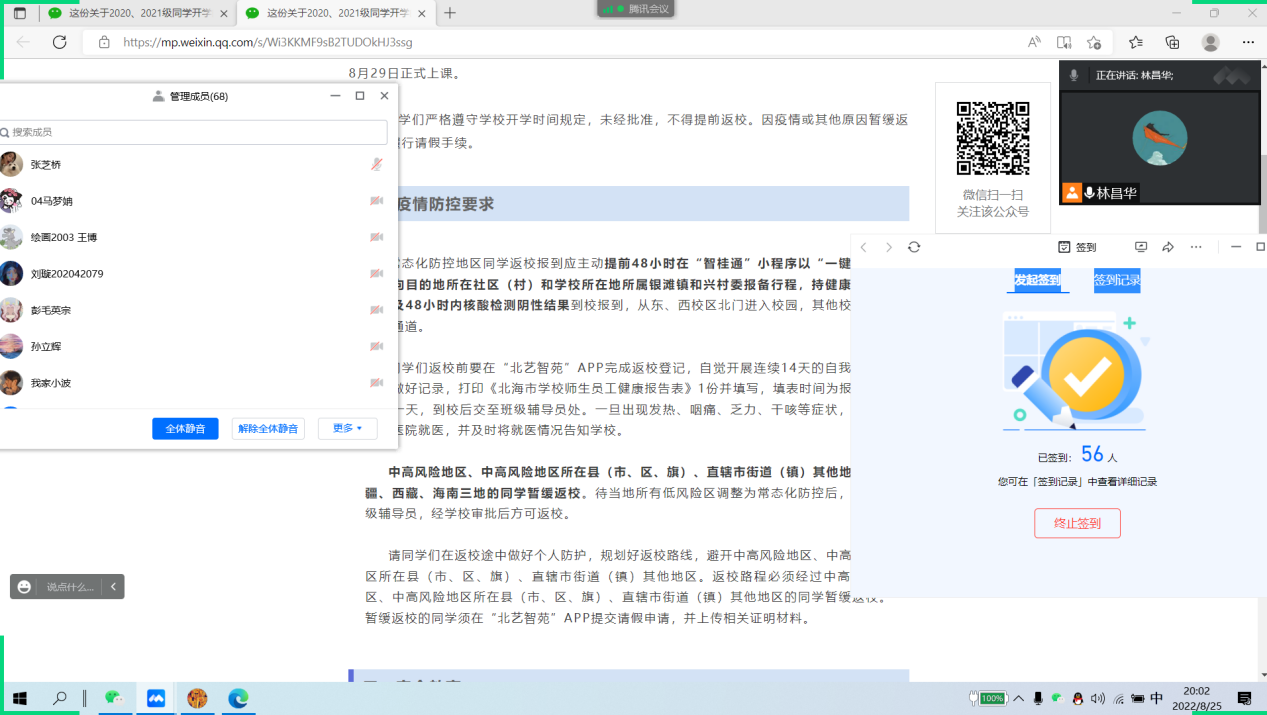Click the red 终止签到 button
The width and height of the screenshot is (1267, 715).
click(x=1077, y=523)
